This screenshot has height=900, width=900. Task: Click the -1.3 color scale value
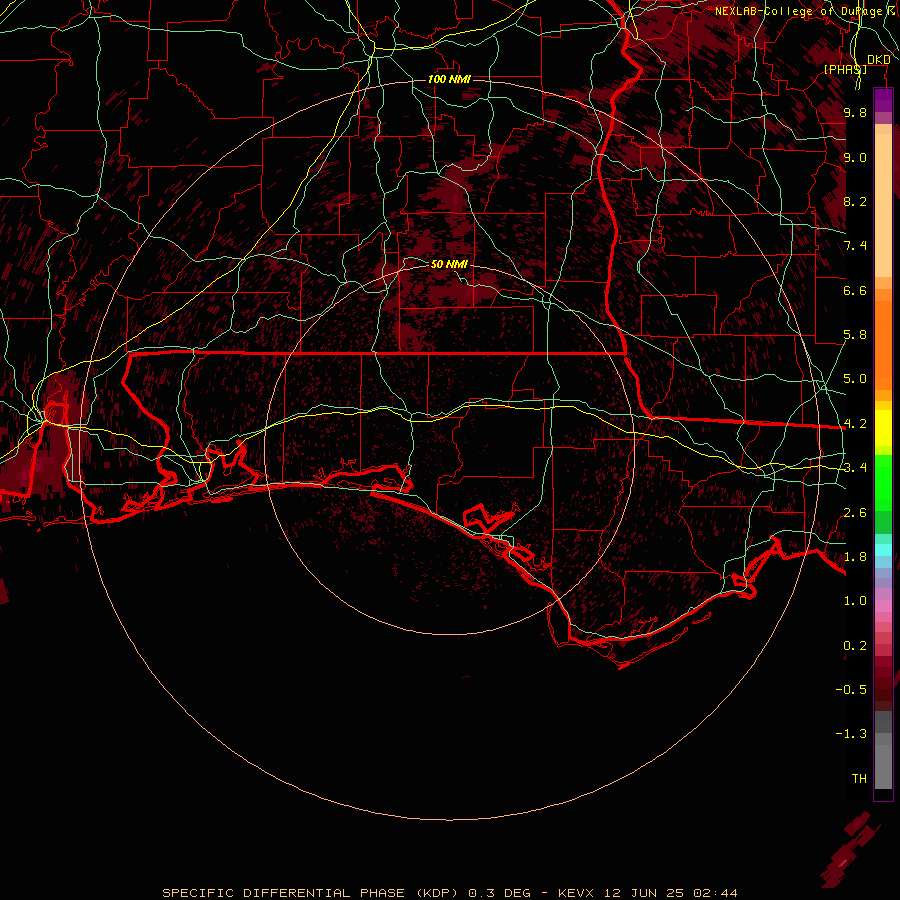tap(851, 734)
